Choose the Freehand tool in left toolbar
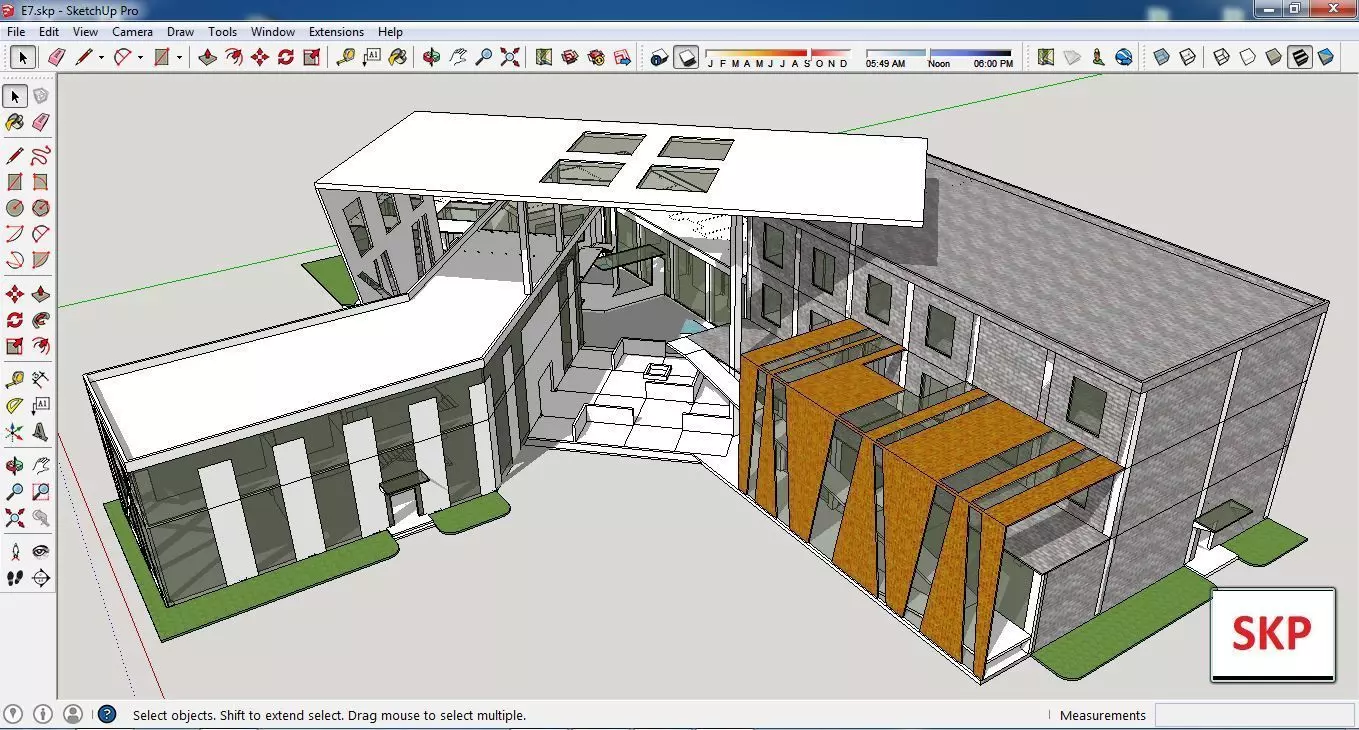 click(40, 156)
